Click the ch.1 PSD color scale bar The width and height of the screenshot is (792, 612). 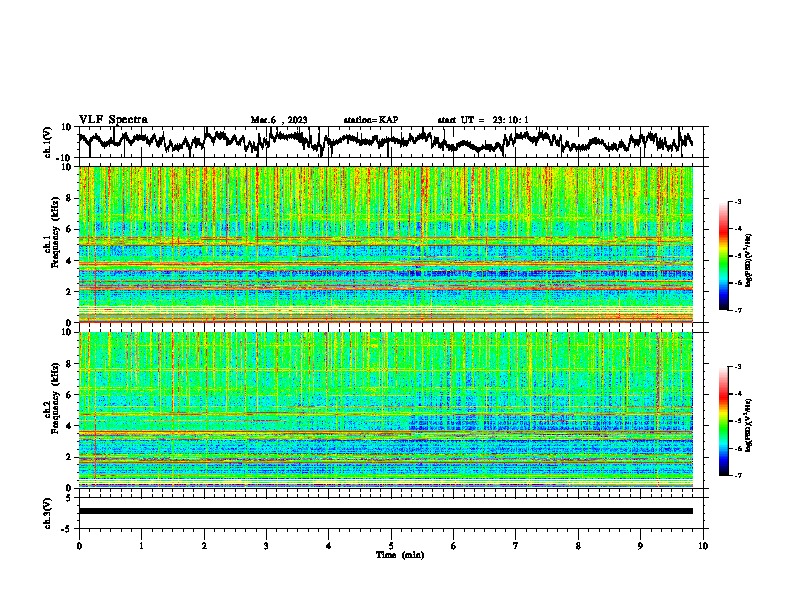(724, 256)
